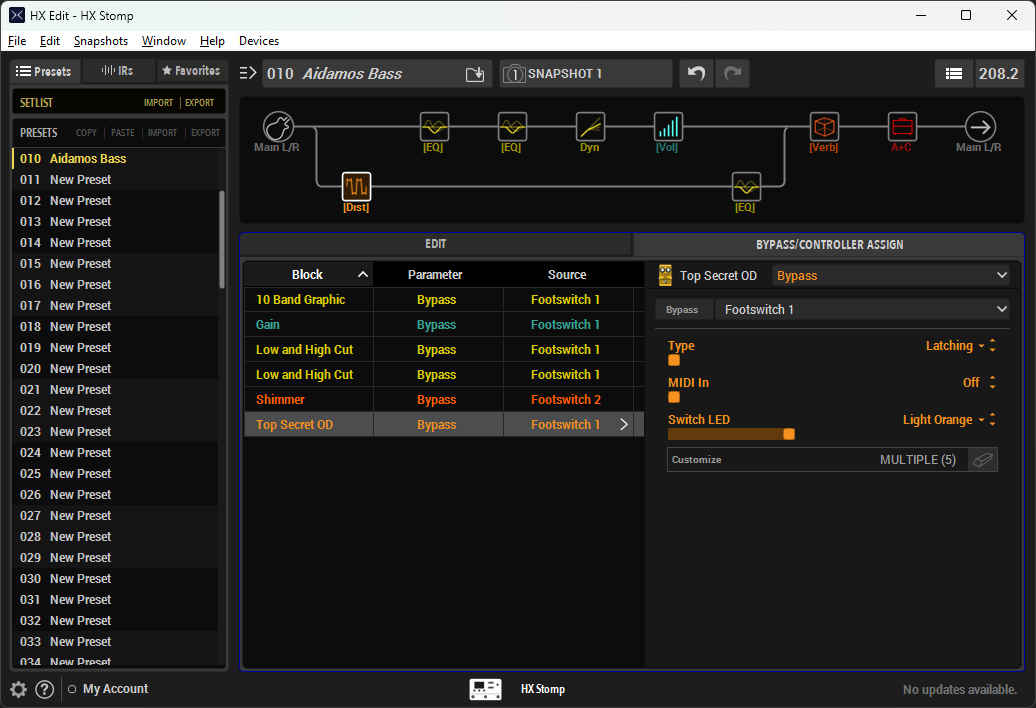Open the Edit menu
Viewport: 1036px width, 708px height.
point(50,41)
